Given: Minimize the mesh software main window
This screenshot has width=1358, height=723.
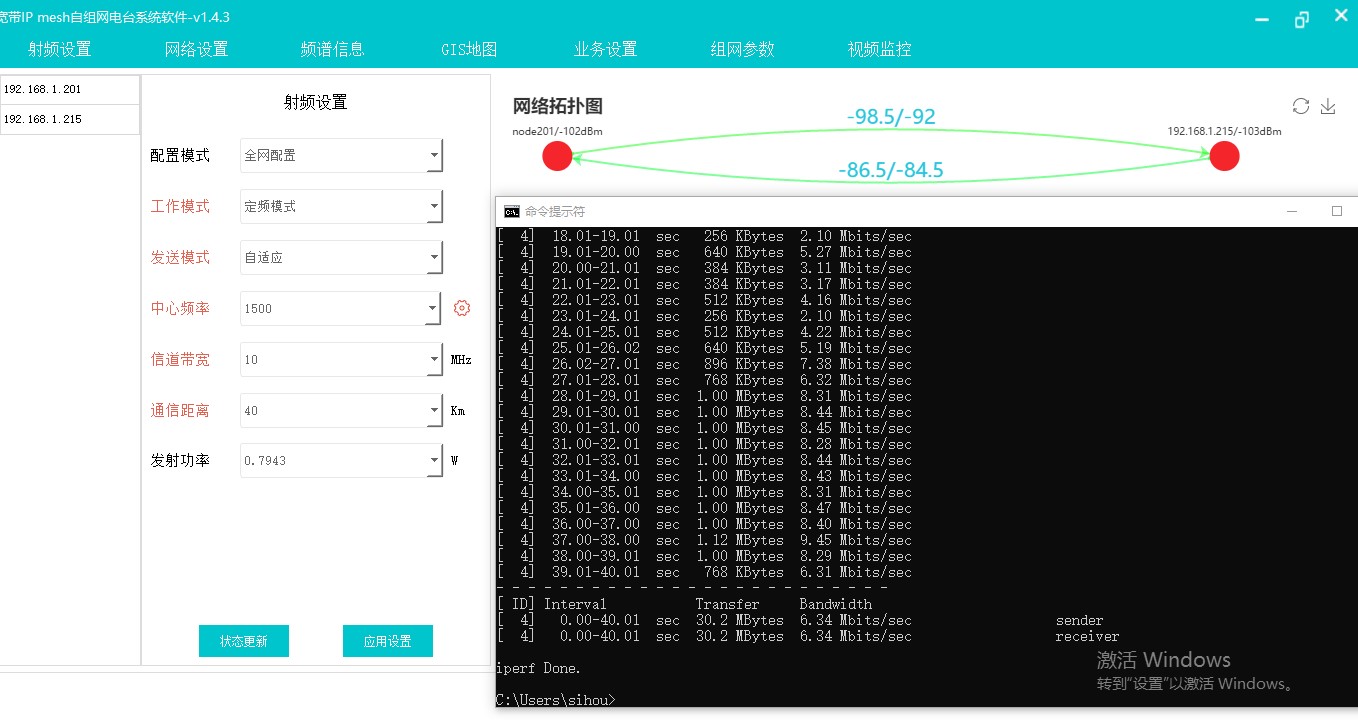Looking at the screenshot, I should tap(1261, 19).
